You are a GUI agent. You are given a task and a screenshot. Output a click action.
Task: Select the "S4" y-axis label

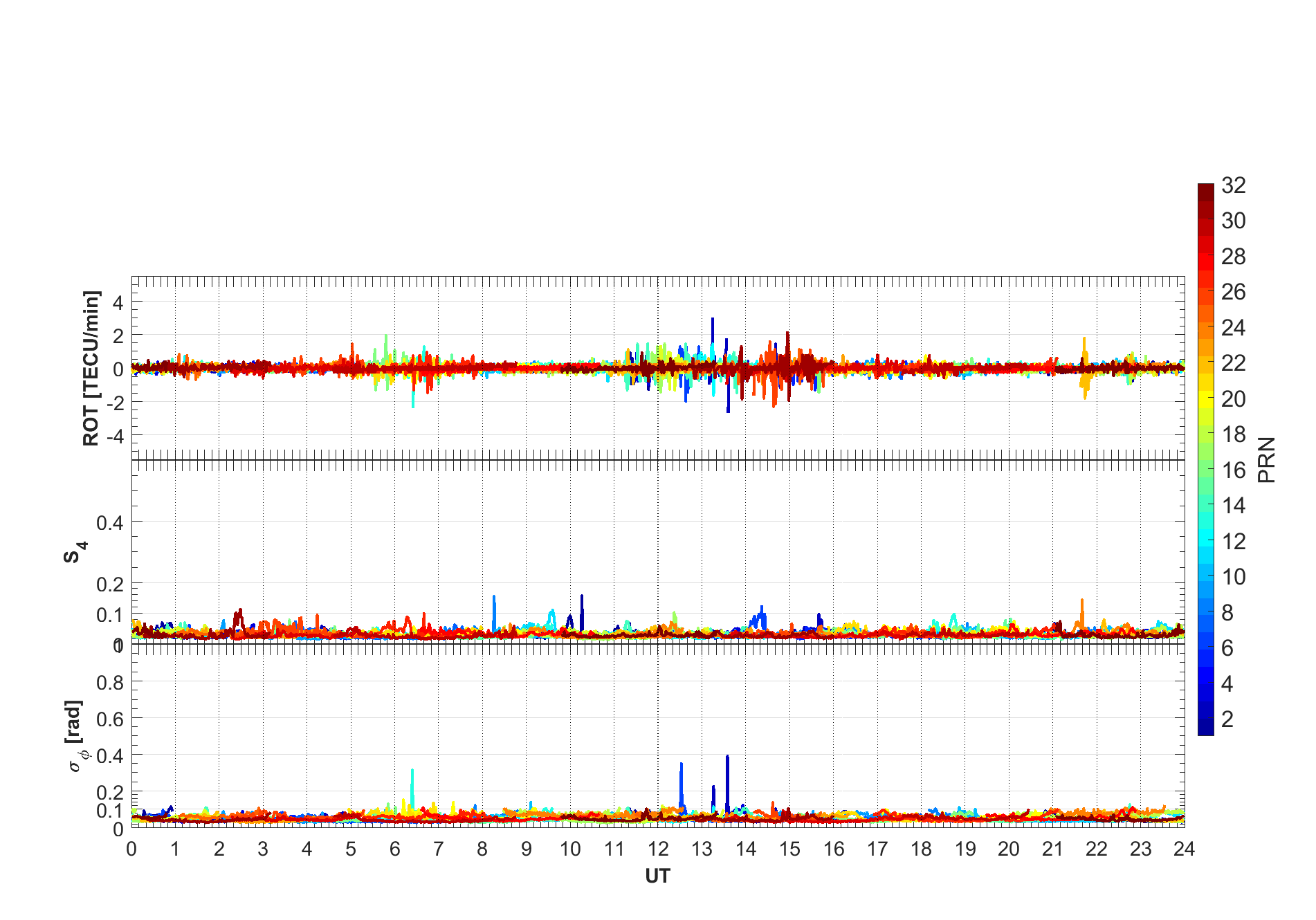coord(75,553)
